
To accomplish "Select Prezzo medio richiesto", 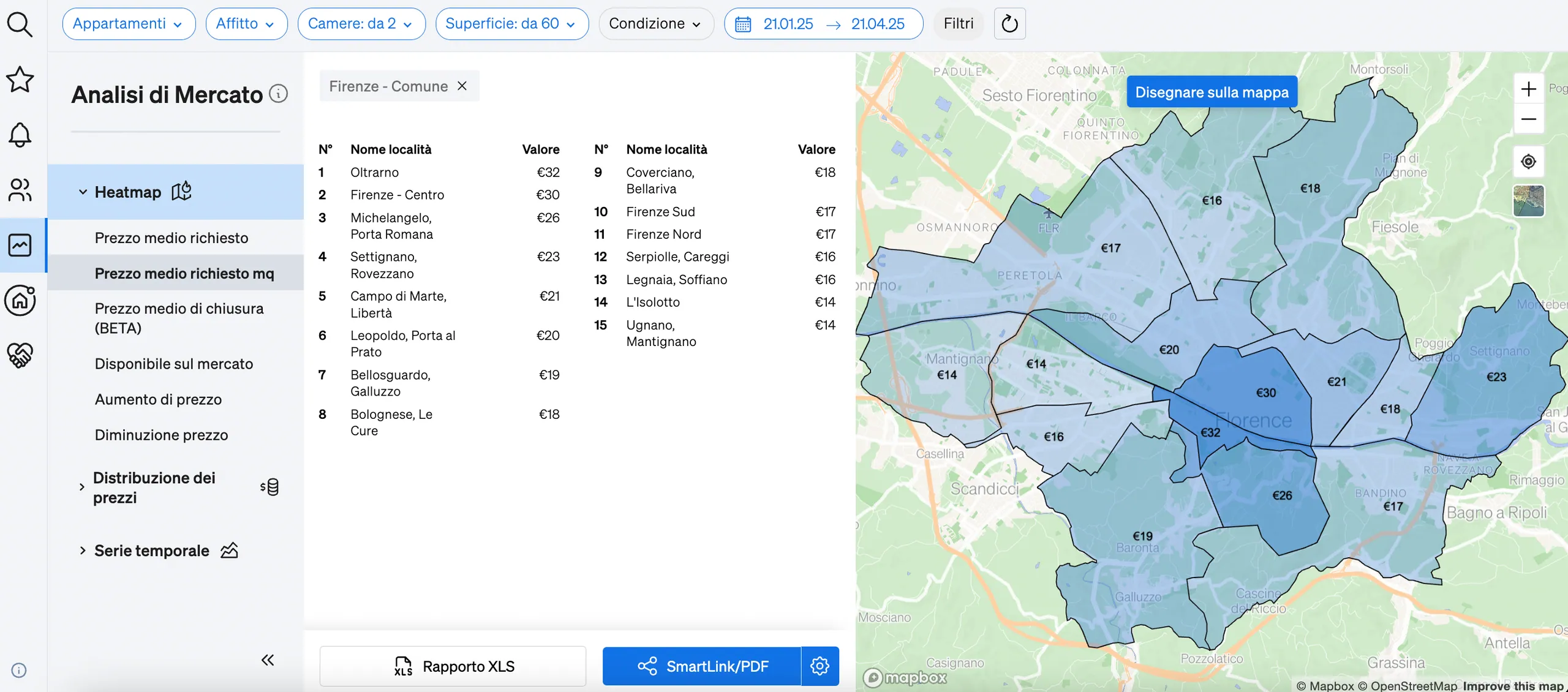I will click(171, 238).
